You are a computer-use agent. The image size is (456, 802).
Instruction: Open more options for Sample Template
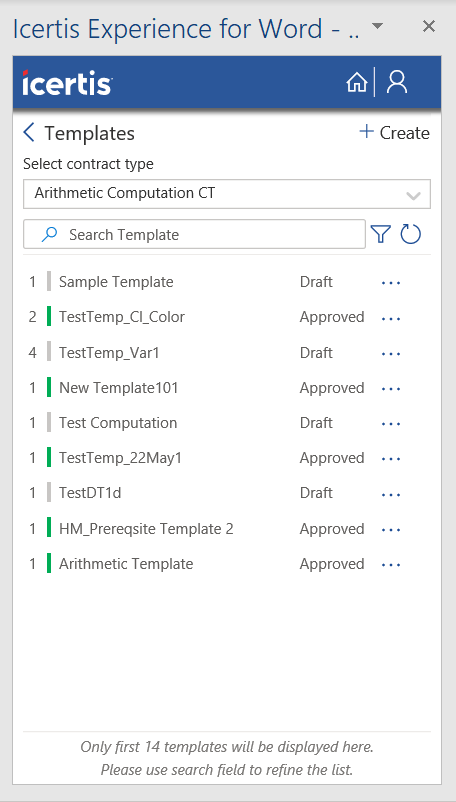pyautogui.click(x=391, y=282)
